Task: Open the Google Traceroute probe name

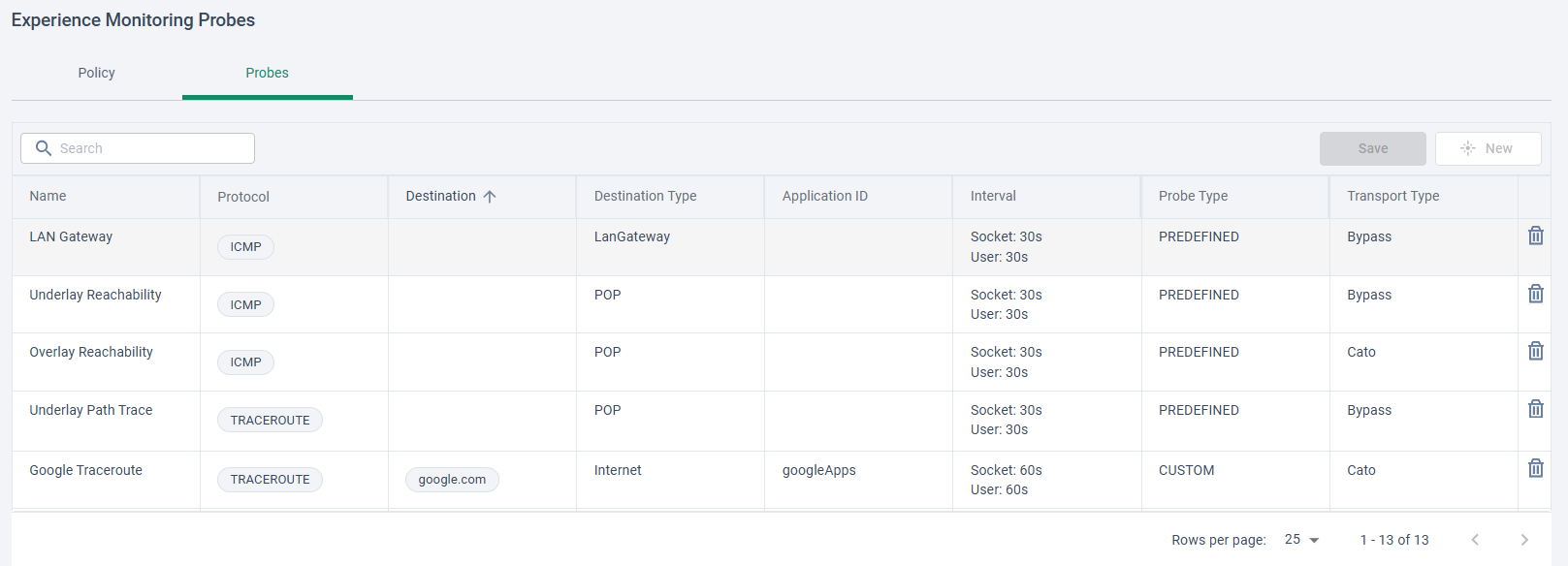Action: (x=85, y=470)
